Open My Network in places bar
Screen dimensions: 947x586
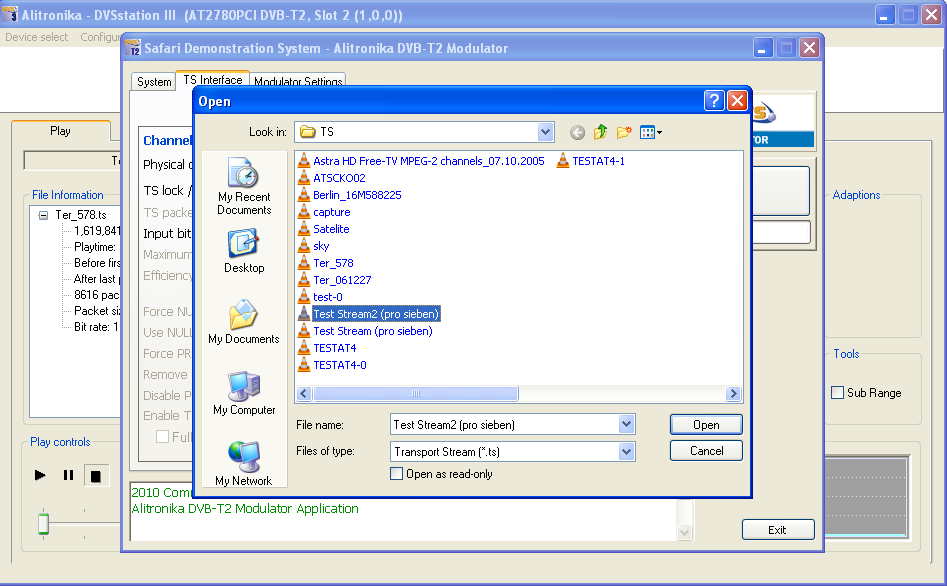coord(244,464)
